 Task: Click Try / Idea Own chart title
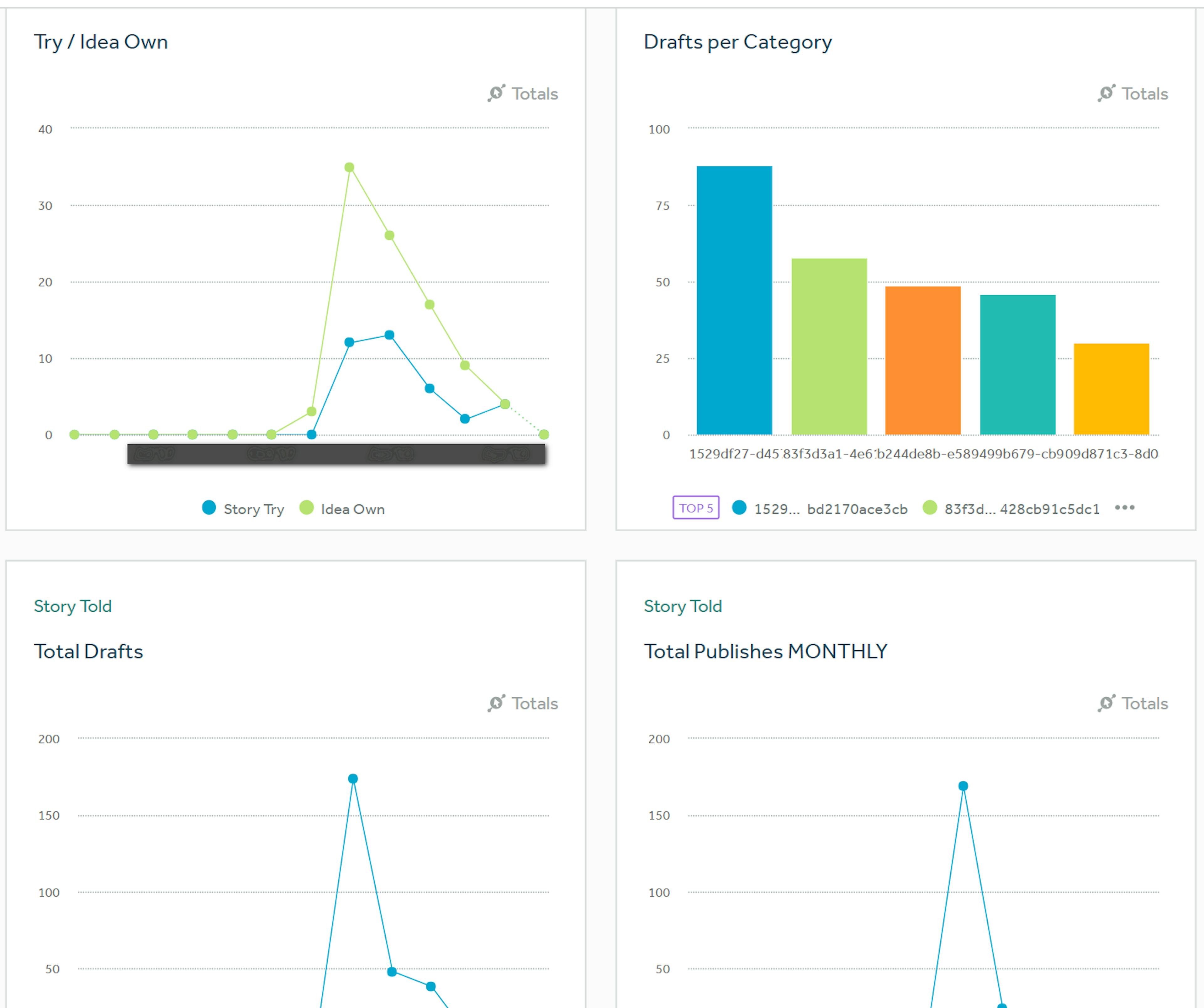point(101,42)
